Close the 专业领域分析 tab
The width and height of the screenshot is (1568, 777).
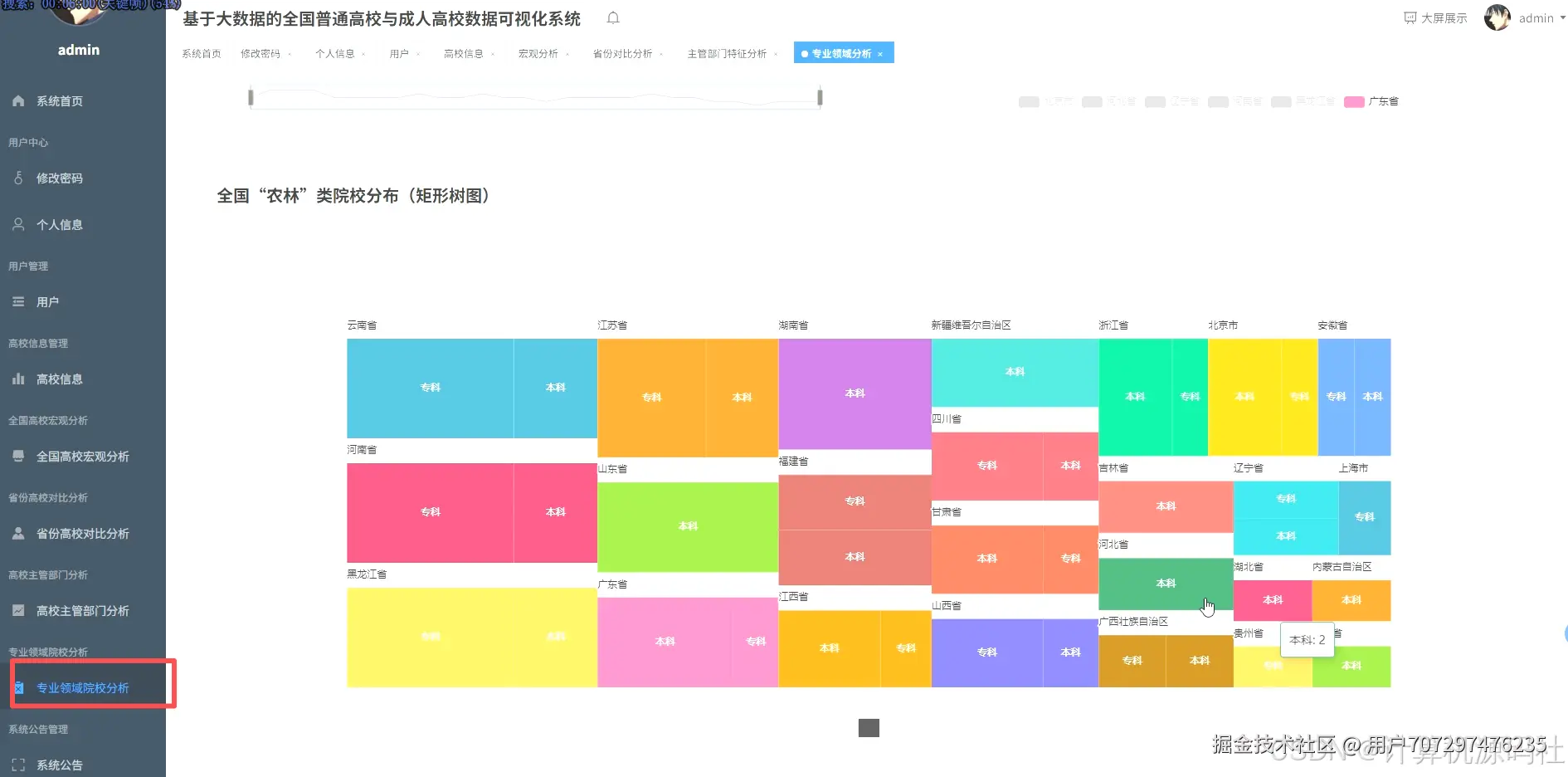879,52
